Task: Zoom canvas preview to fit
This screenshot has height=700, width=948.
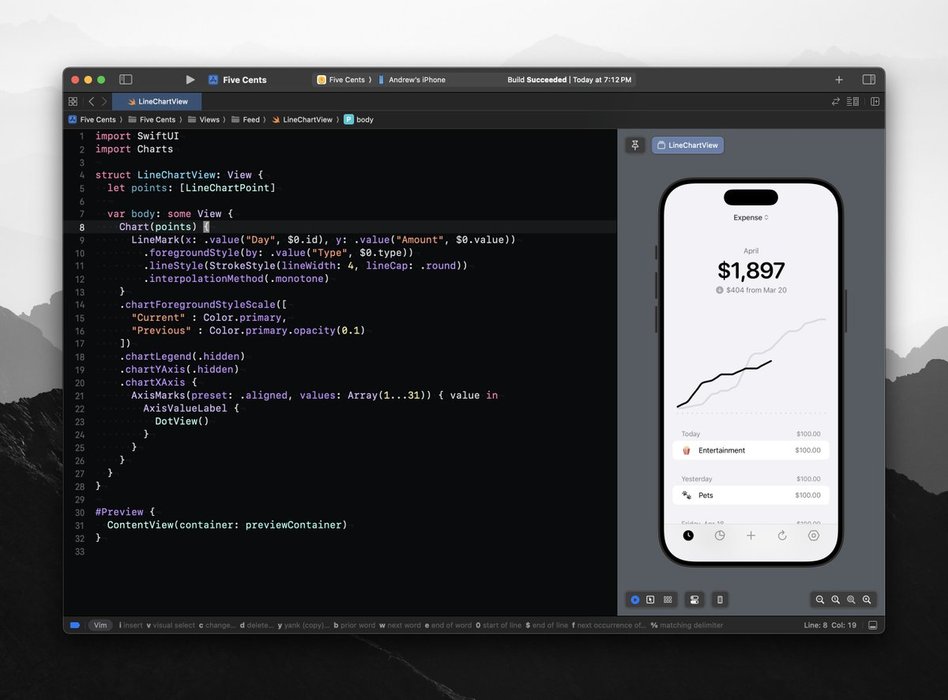Action: click(x=851, y=599)
